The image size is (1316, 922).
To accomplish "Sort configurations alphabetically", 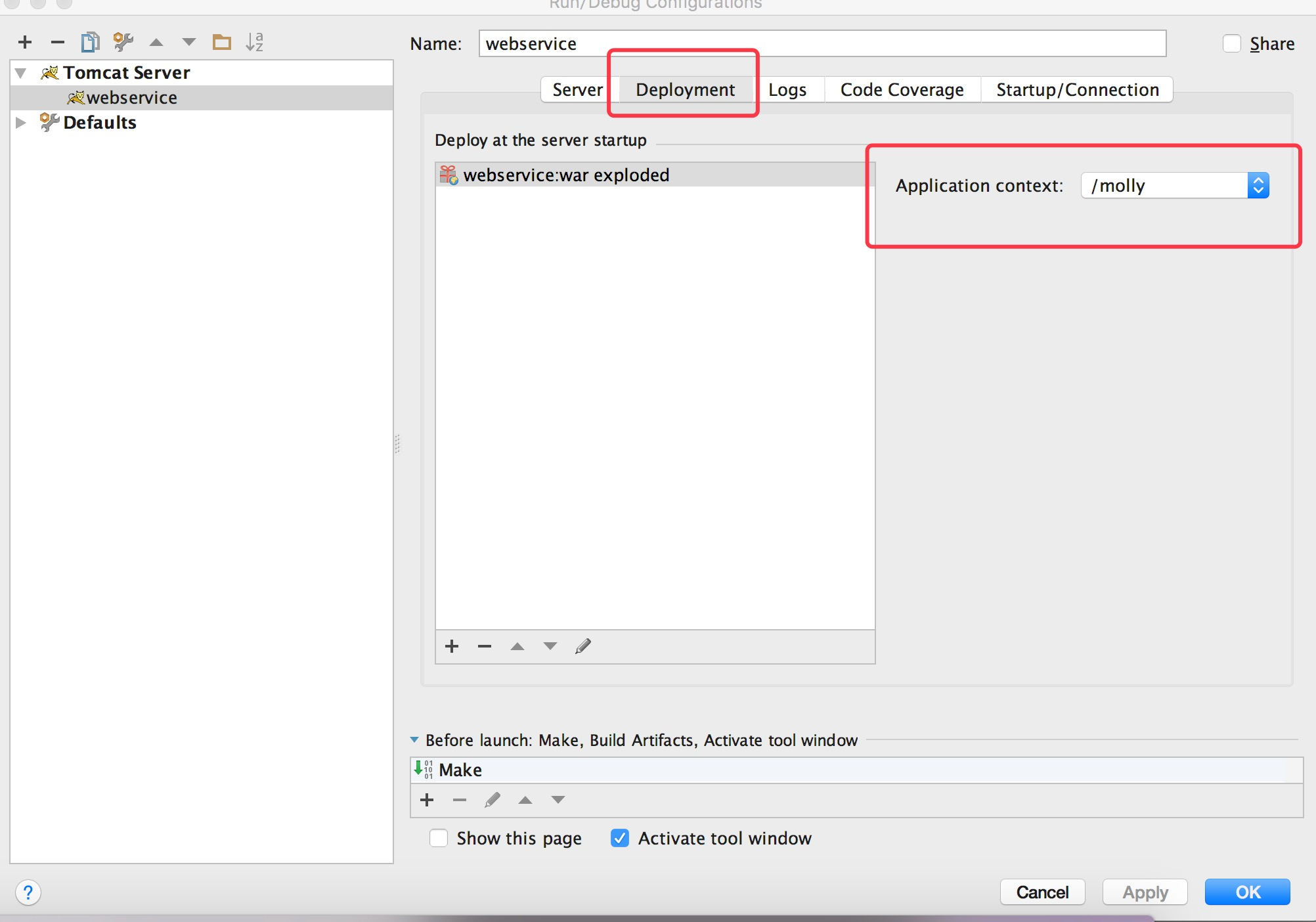I will coord(255,42).
